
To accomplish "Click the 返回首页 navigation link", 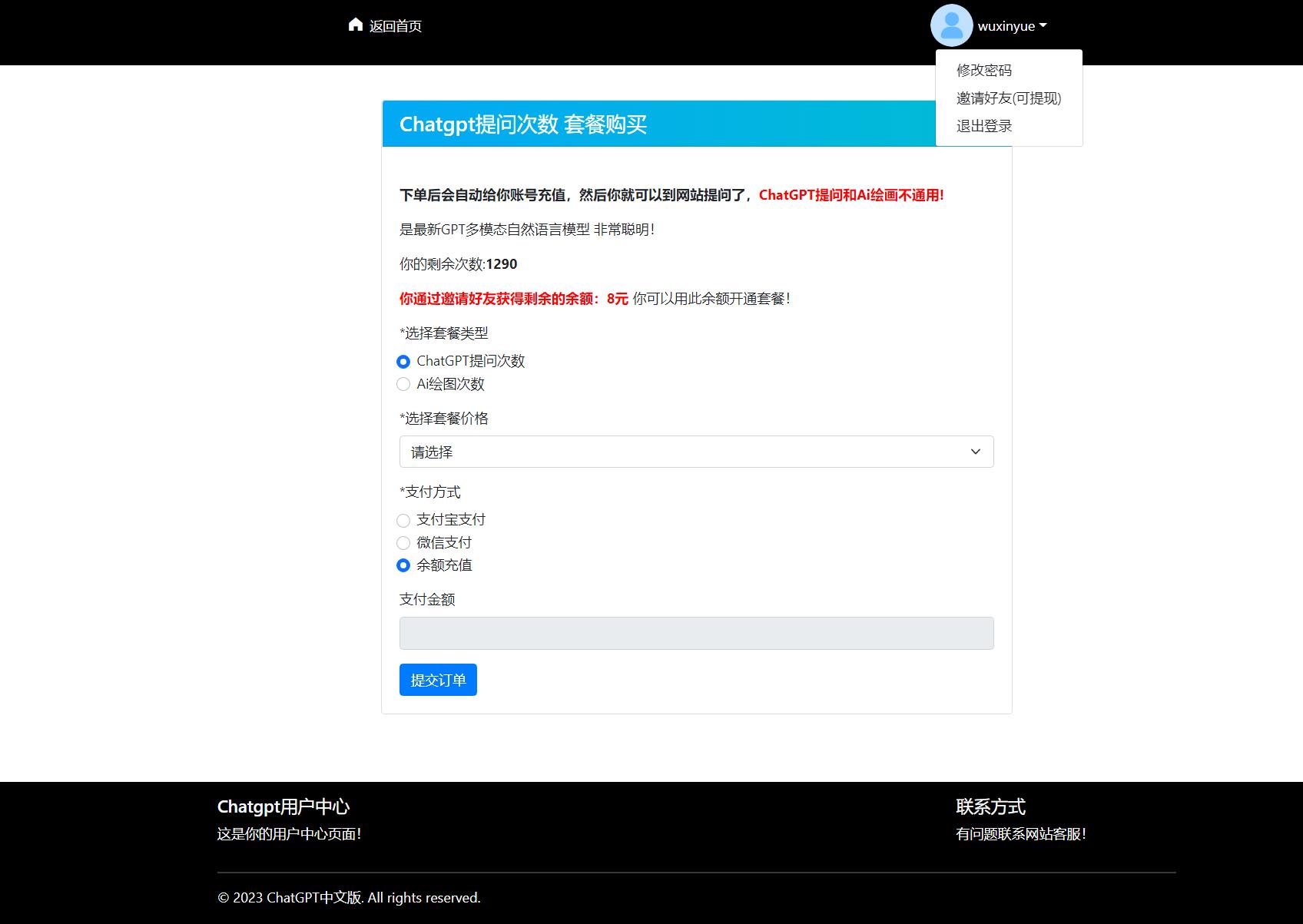I will coord(395,25).
